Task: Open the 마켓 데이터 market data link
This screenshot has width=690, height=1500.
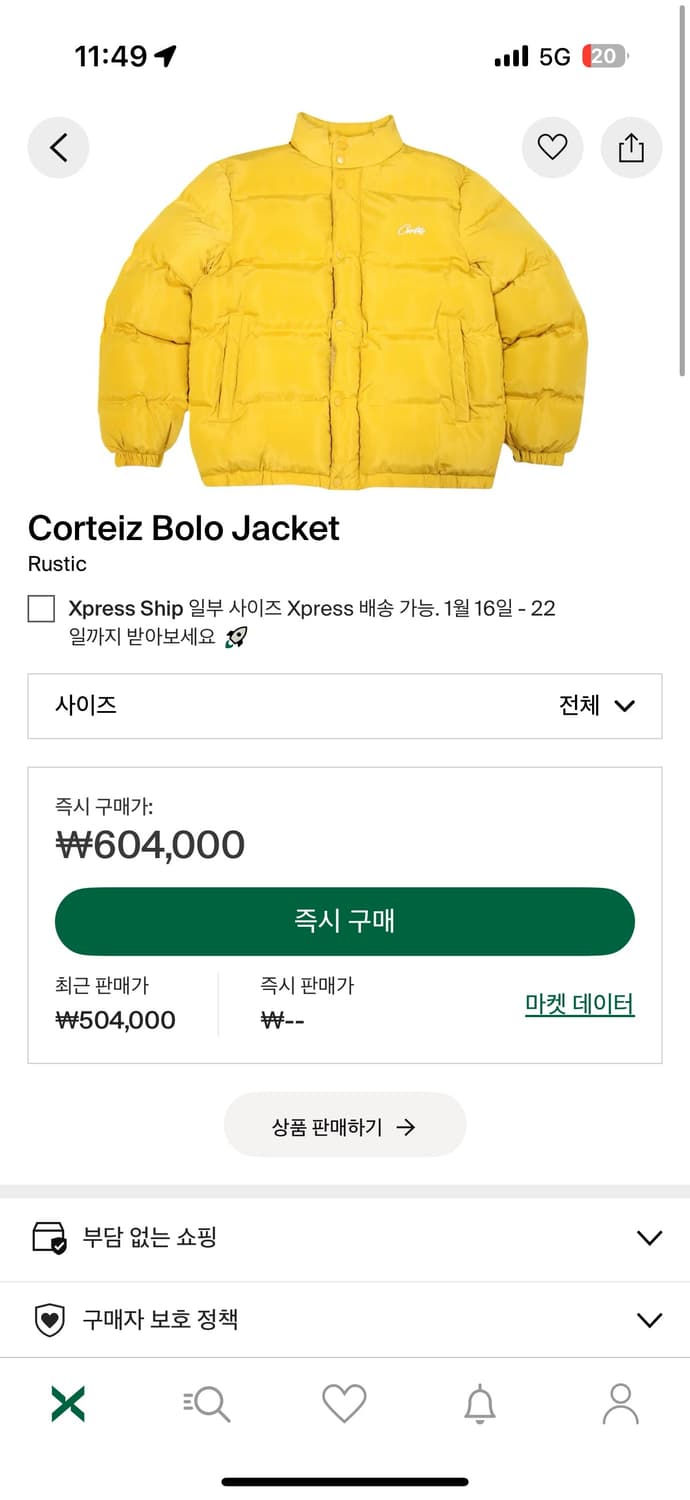Action: click(x=578, y=1003)
